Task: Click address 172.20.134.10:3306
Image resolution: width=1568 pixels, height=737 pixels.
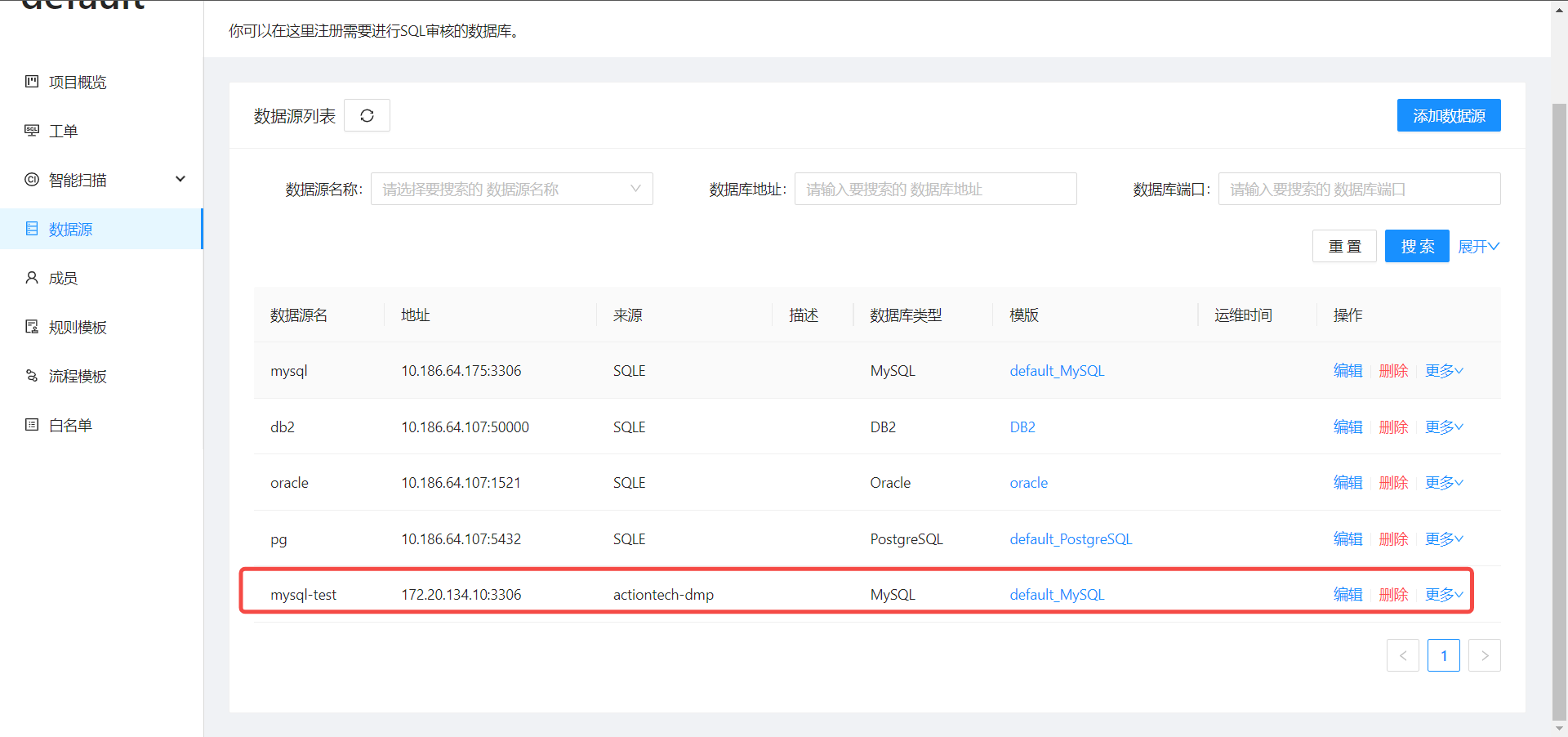Action: pos(461,594)
